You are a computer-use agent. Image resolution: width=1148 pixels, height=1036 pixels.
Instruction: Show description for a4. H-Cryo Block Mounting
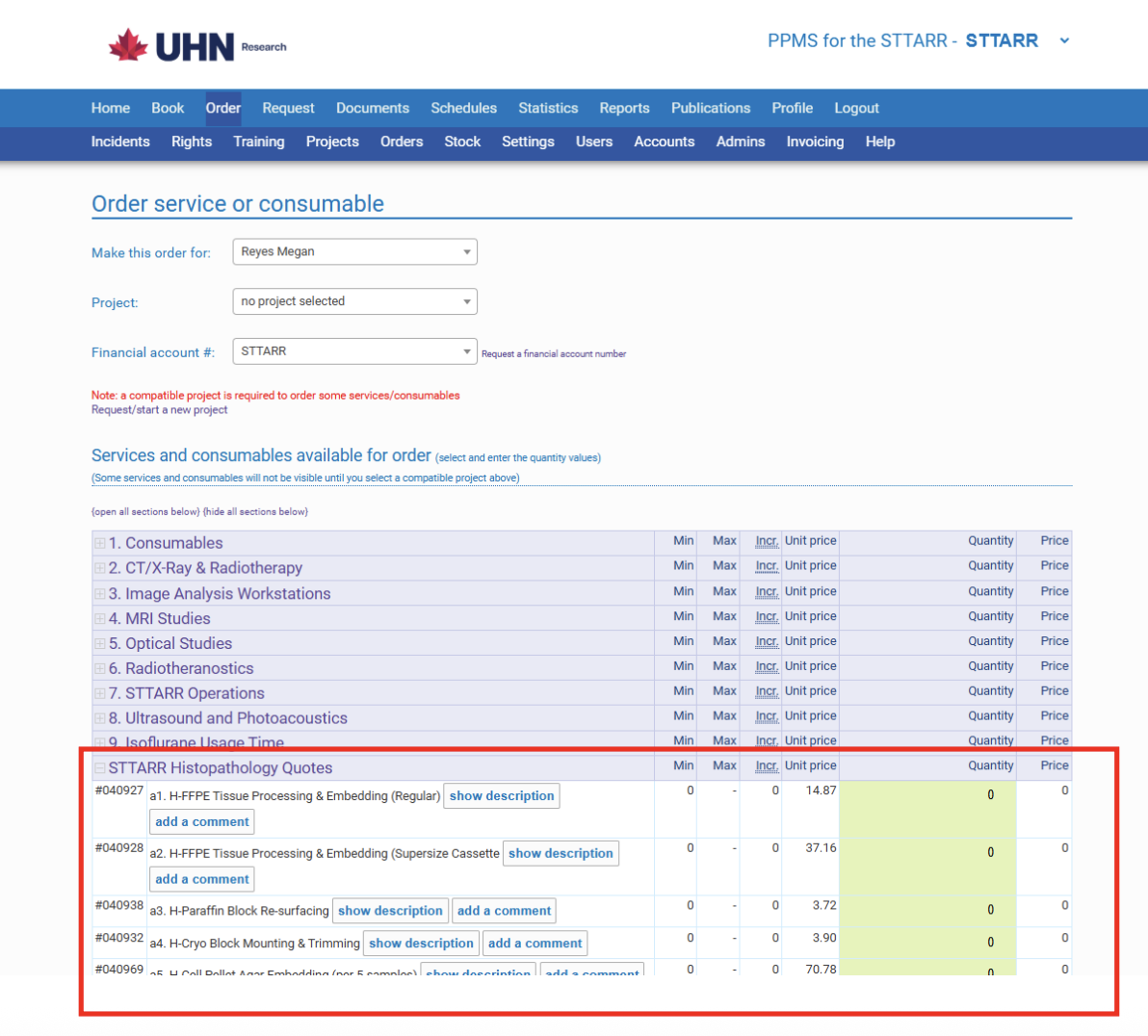coord(421,943)
